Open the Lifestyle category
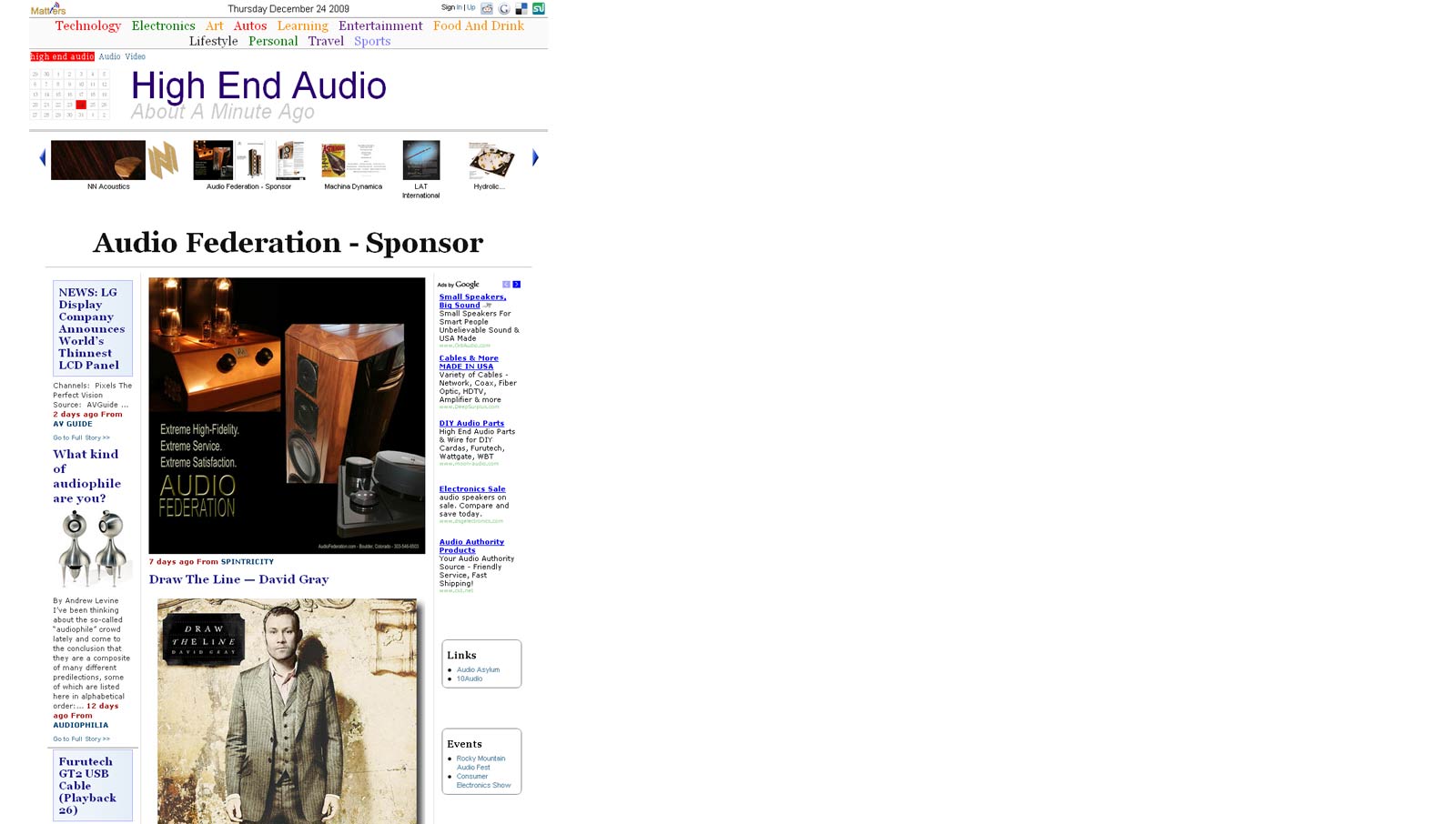 213,41
